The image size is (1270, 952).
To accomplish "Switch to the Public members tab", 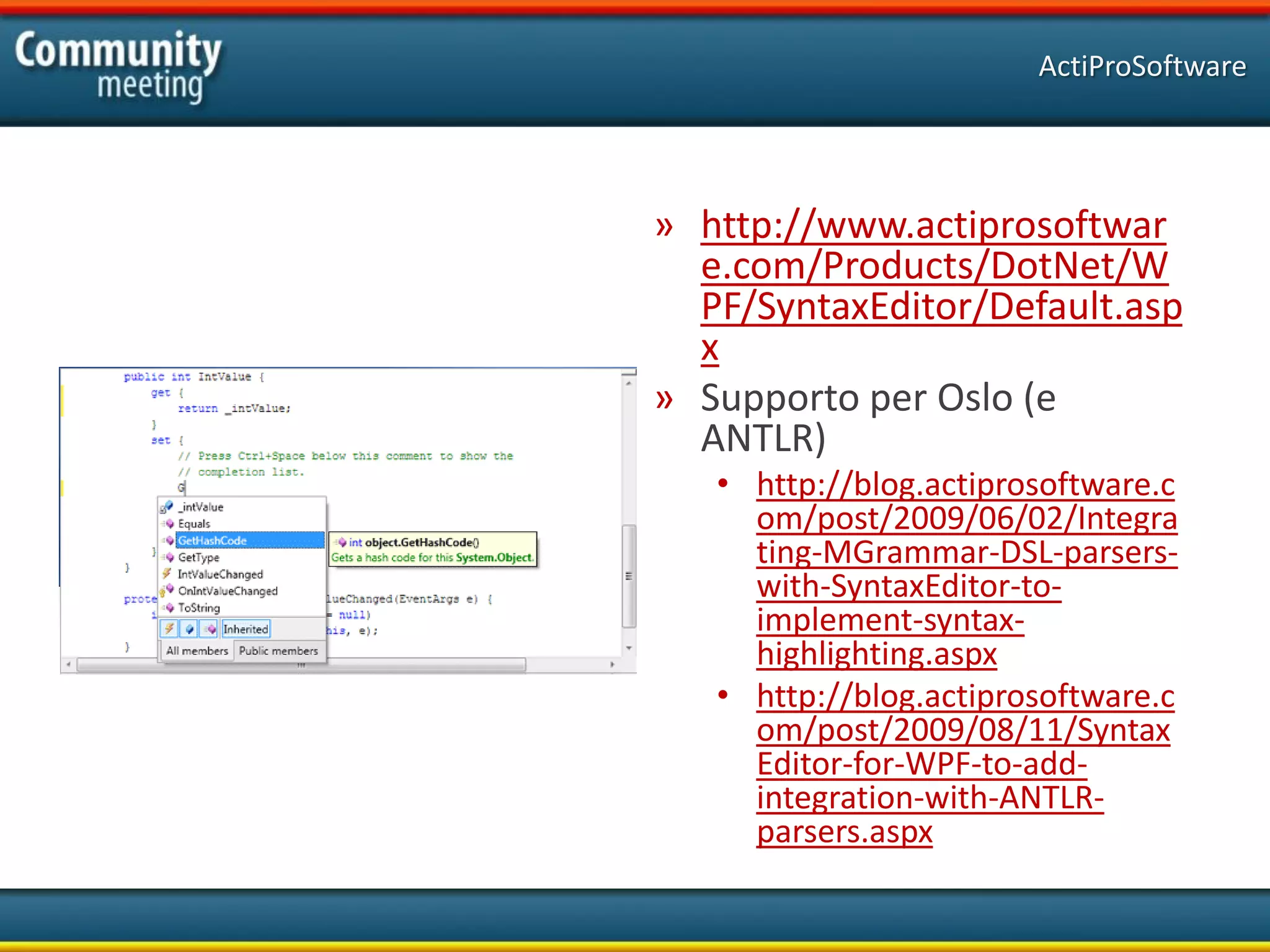I will 278,651.
